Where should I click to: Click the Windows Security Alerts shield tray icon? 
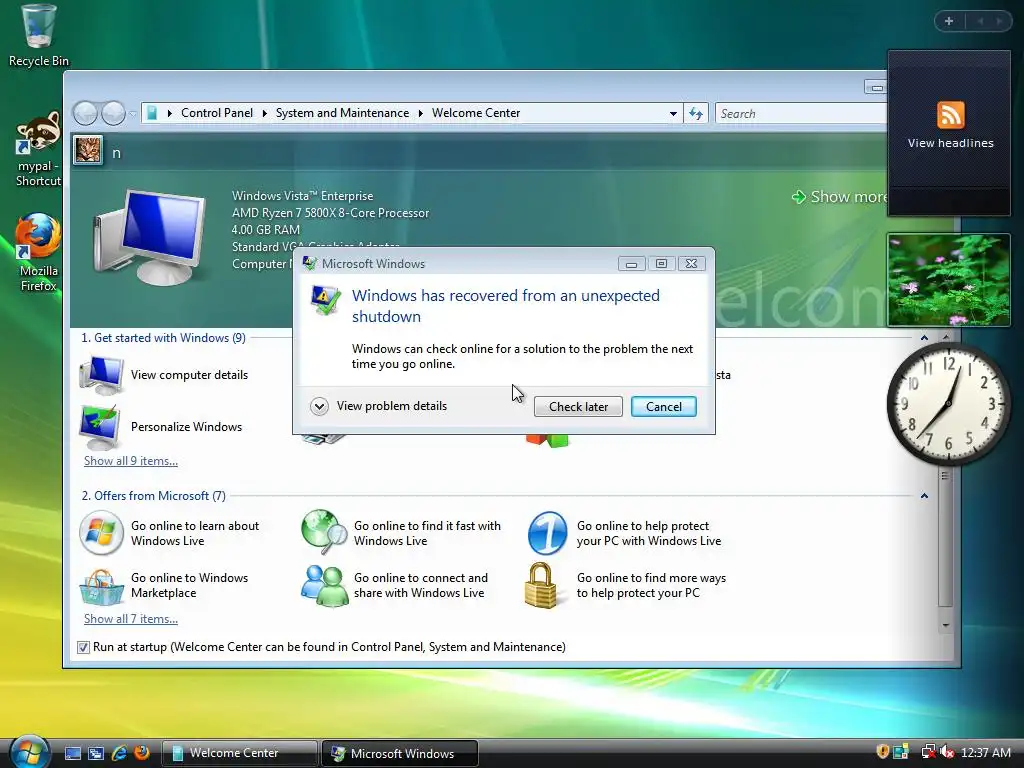click(x=882, y=752)
